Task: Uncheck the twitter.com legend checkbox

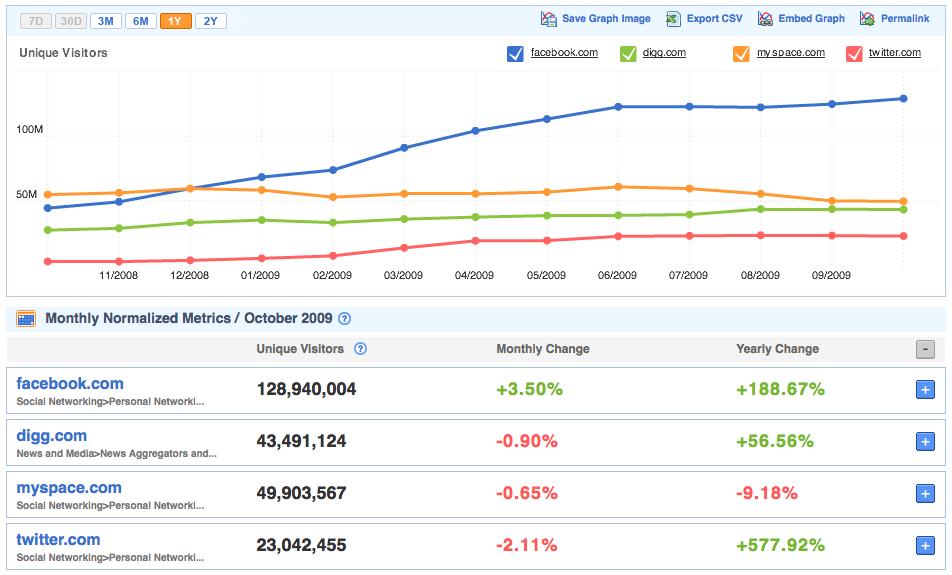Action: coord(854,54)
